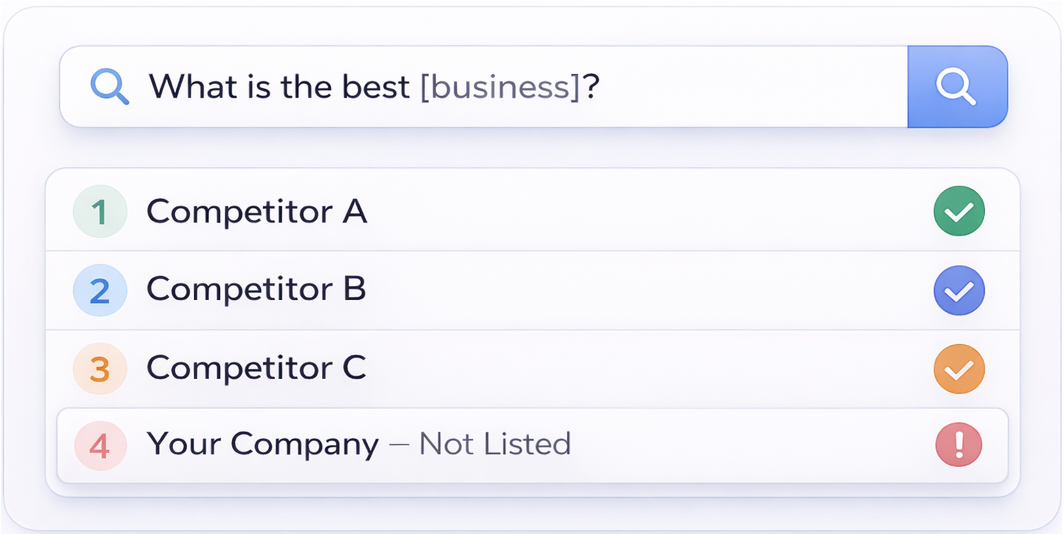Click the green checkmark for Competitor A

[959, 212]
